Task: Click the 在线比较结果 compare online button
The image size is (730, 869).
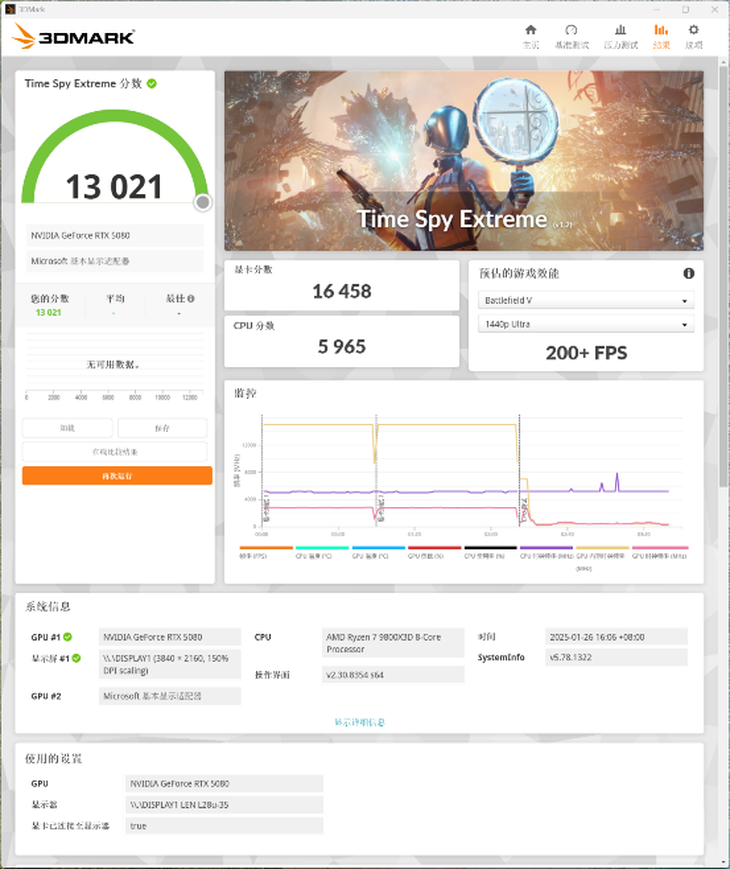Action: click(115, 452)
